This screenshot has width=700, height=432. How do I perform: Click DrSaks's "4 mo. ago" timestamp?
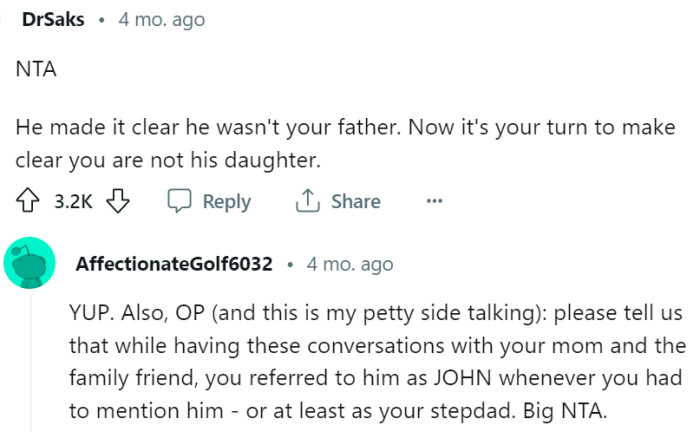(161, 20)
